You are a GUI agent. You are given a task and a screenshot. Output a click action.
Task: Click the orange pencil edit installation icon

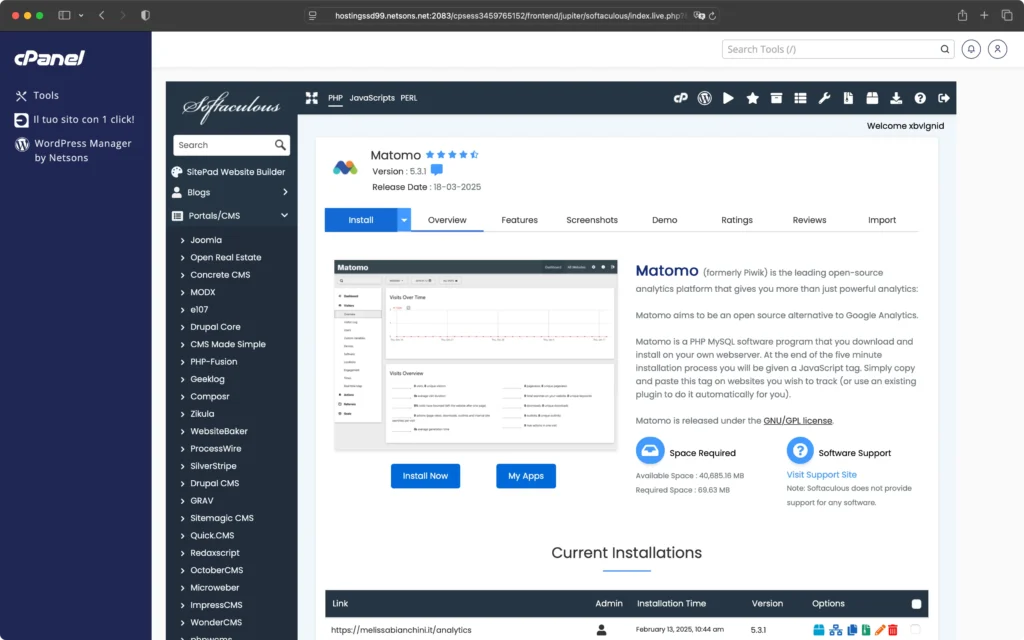pyautogui.click(x=880, y=630)
